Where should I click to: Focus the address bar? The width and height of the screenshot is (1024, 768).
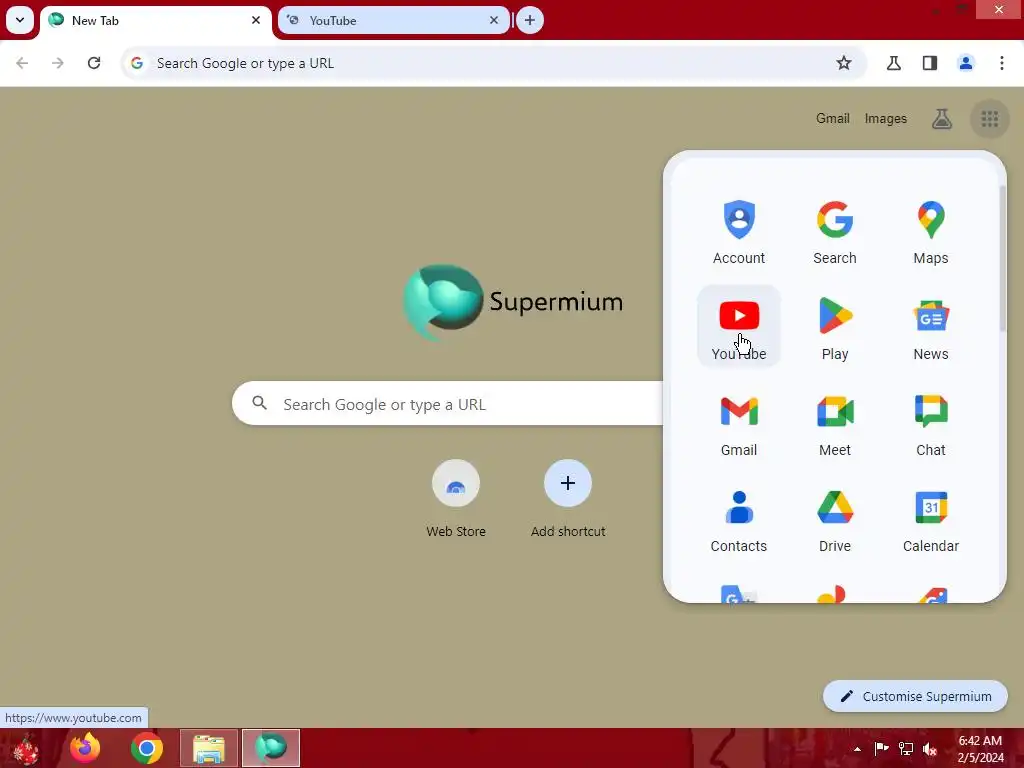click(x=494, y=63)
